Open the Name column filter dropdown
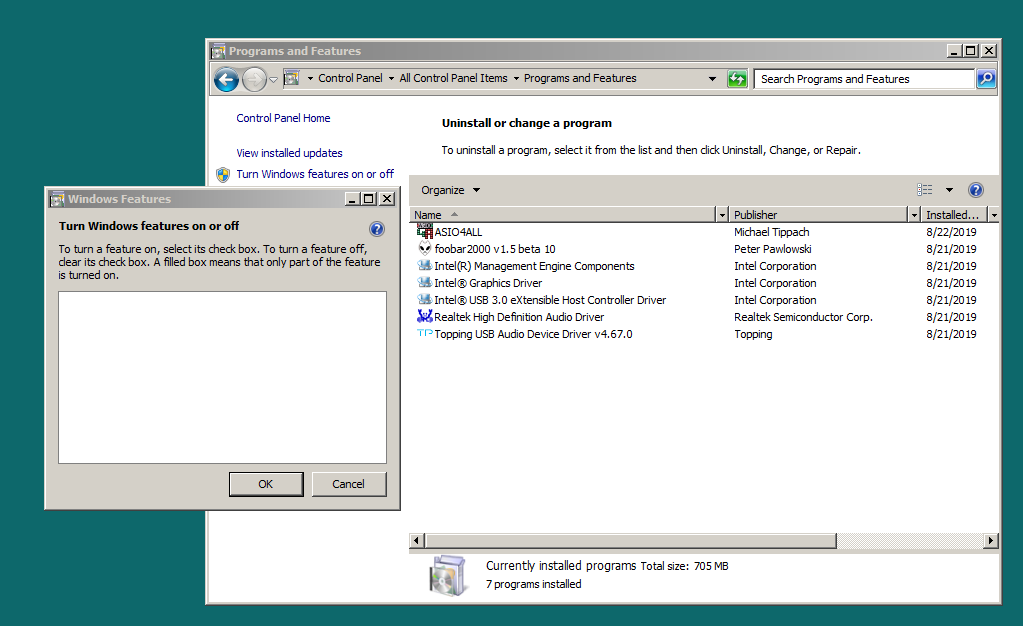 722,215
